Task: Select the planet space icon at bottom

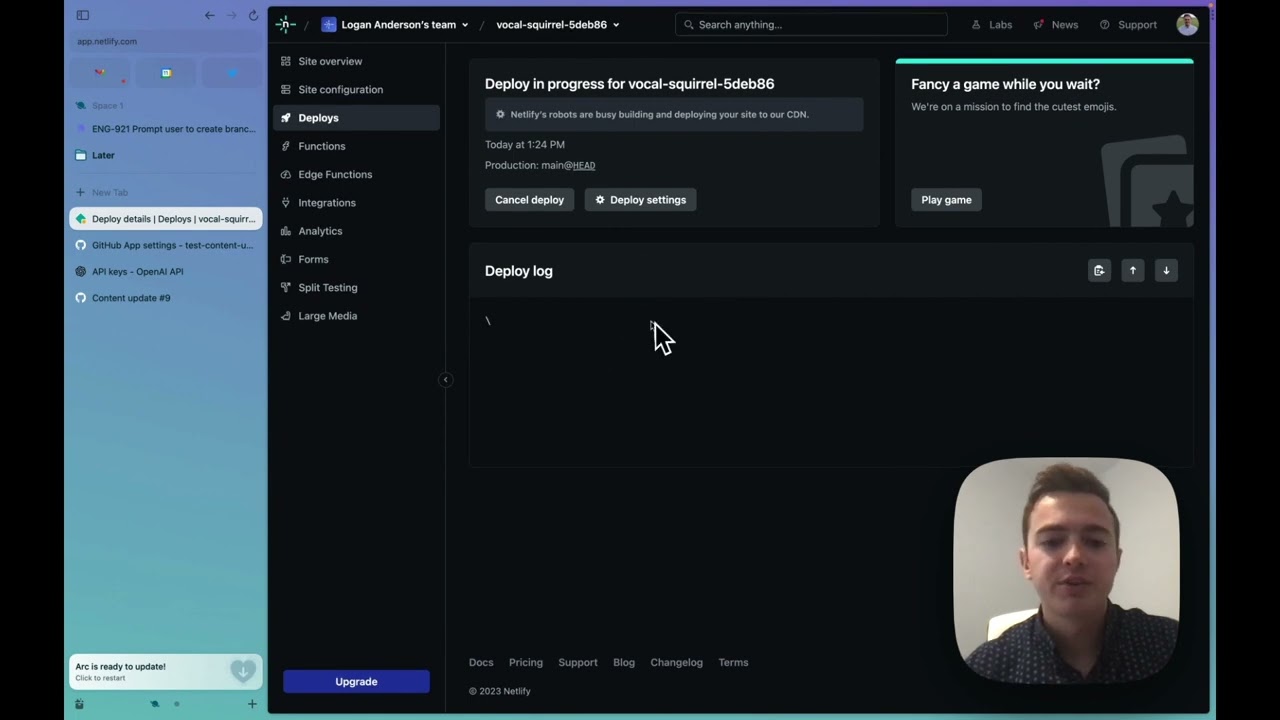Action: click(x=154, y=704)
